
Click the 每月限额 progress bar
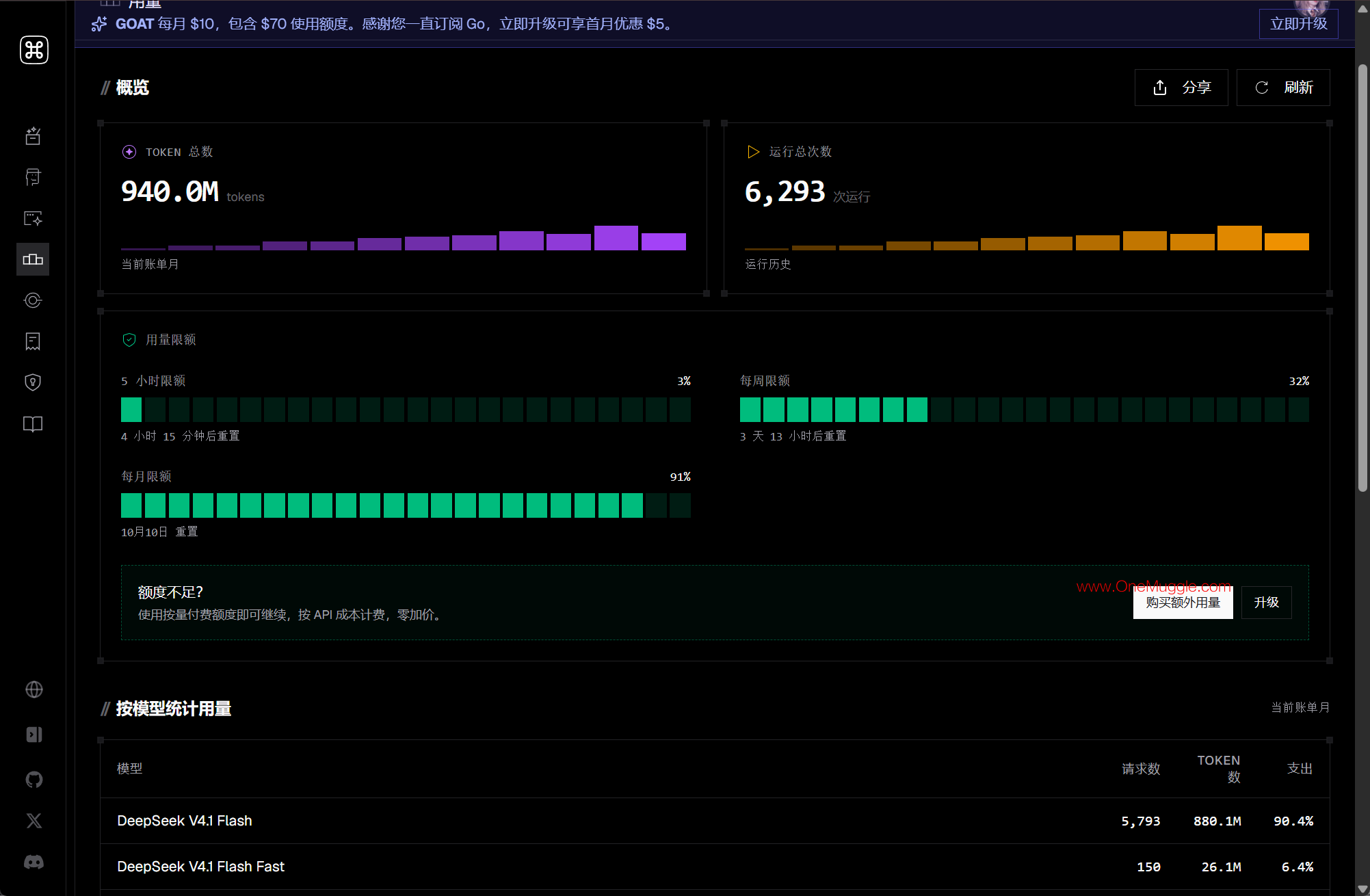(406, 505)
